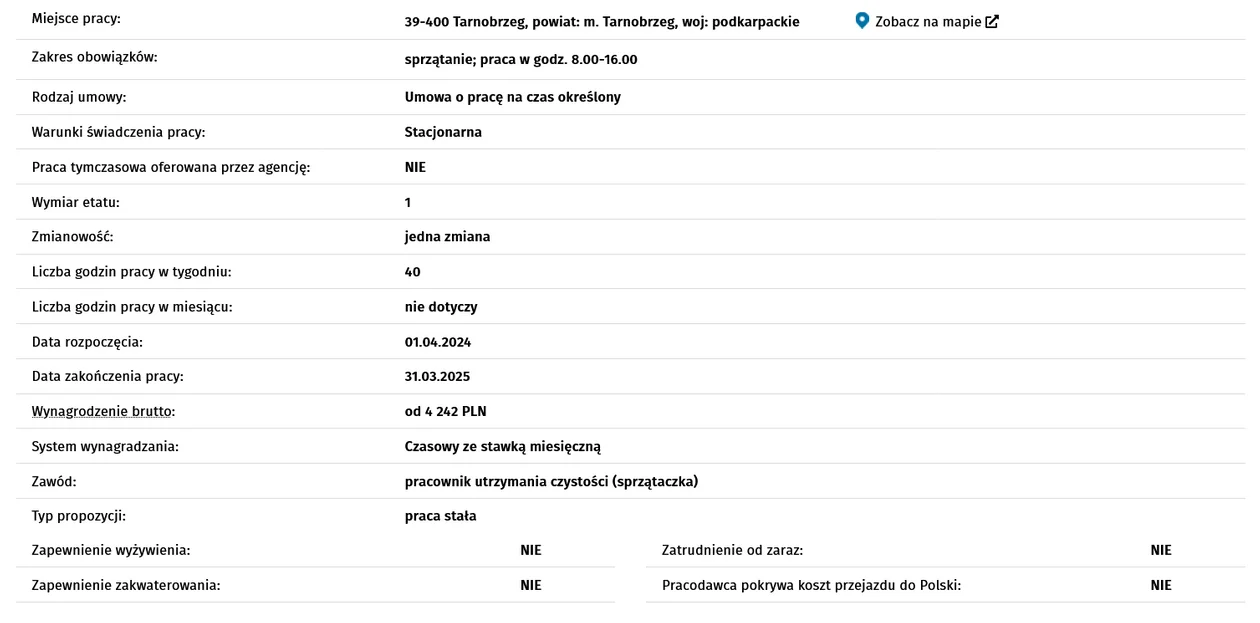
Task: Click the end date 31.03.2025
Action: (437, 376)
